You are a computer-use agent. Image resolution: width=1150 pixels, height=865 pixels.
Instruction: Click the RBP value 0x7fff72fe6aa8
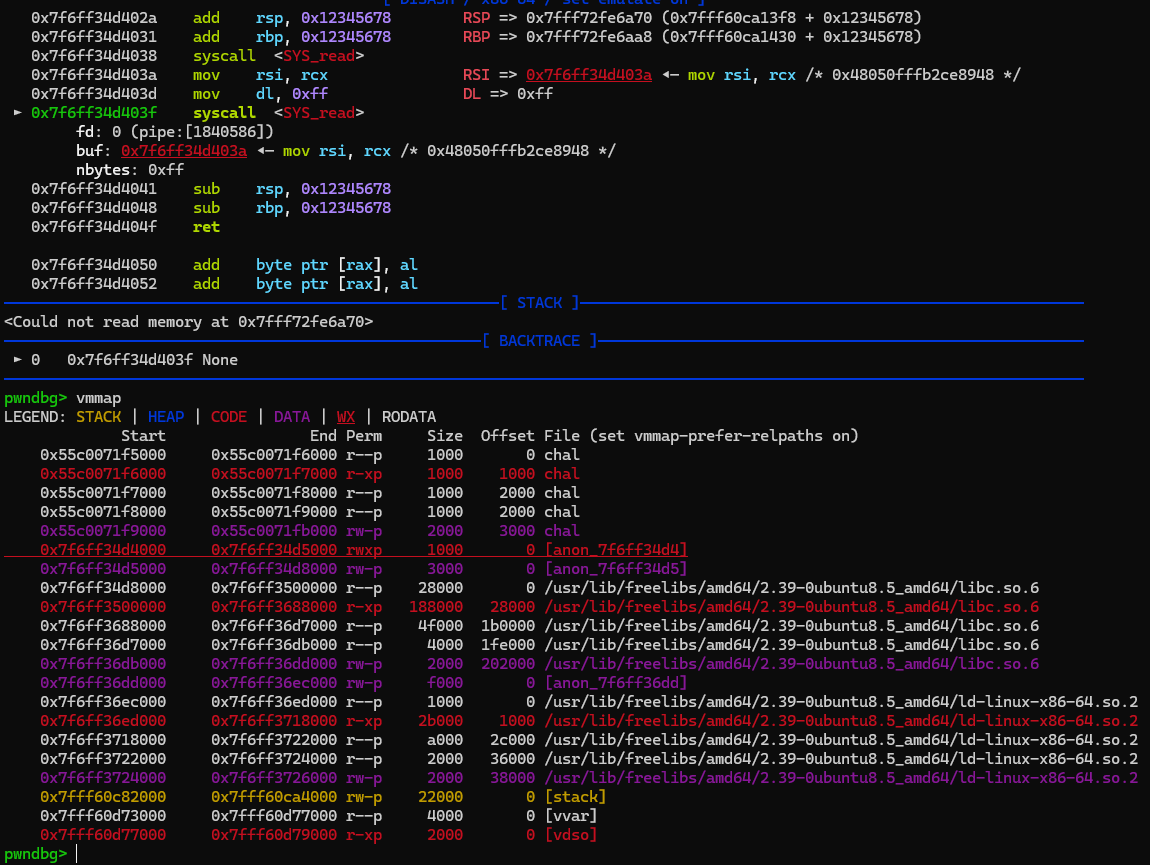coord(588,37)
